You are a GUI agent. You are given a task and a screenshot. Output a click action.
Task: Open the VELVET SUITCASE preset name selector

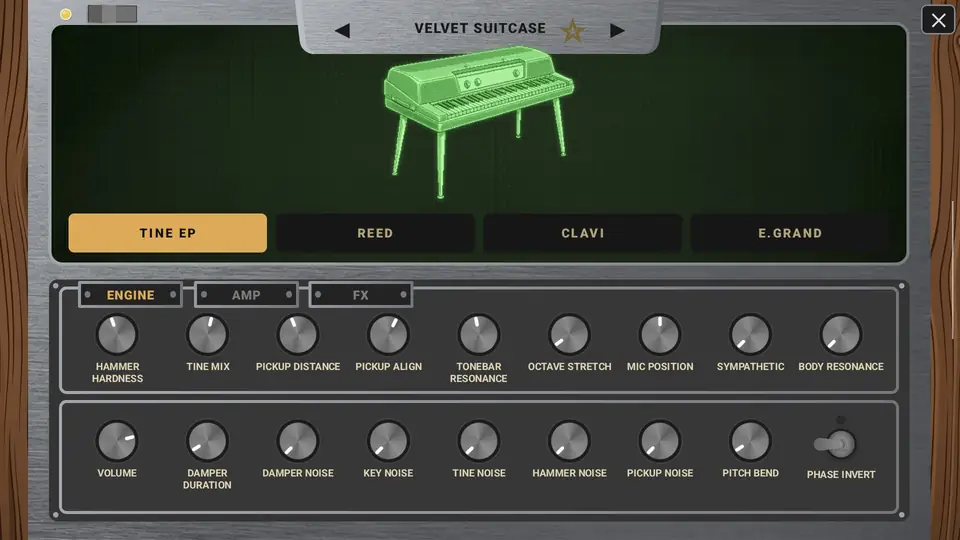tap(480, 28)
